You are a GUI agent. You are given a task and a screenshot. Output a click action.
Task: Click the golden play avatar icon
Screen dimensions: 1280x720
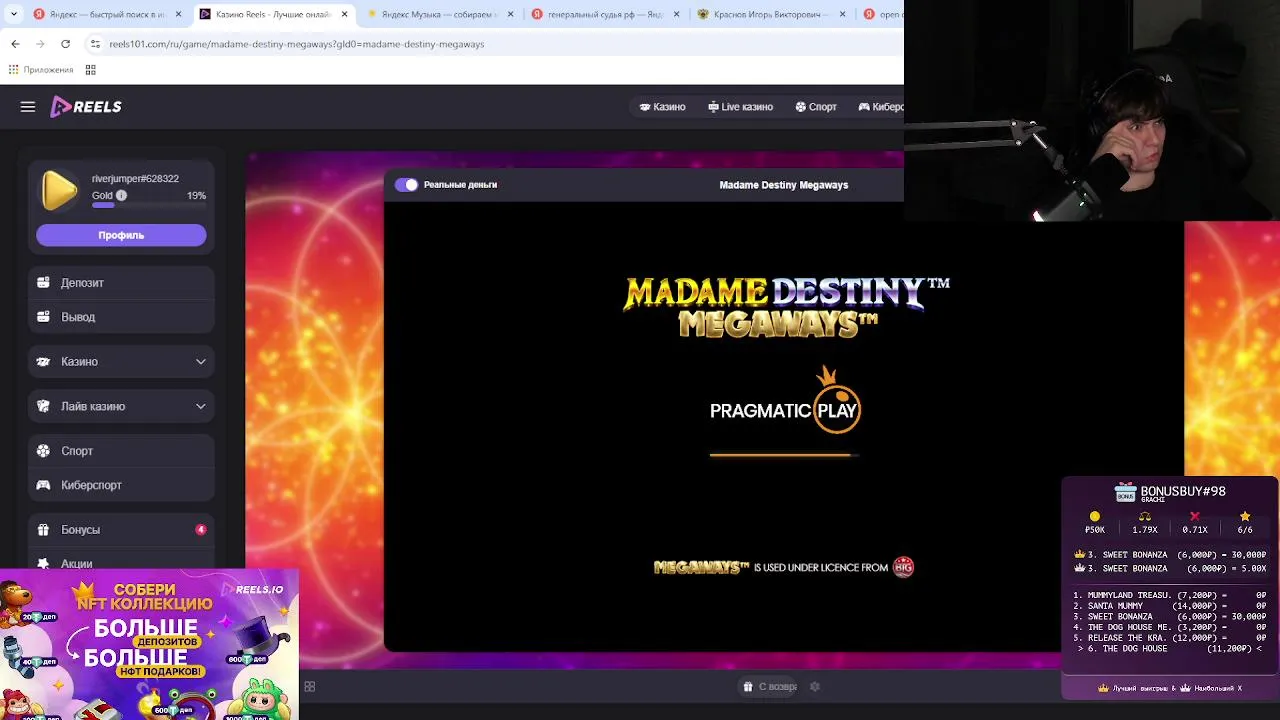pos(59,190)
